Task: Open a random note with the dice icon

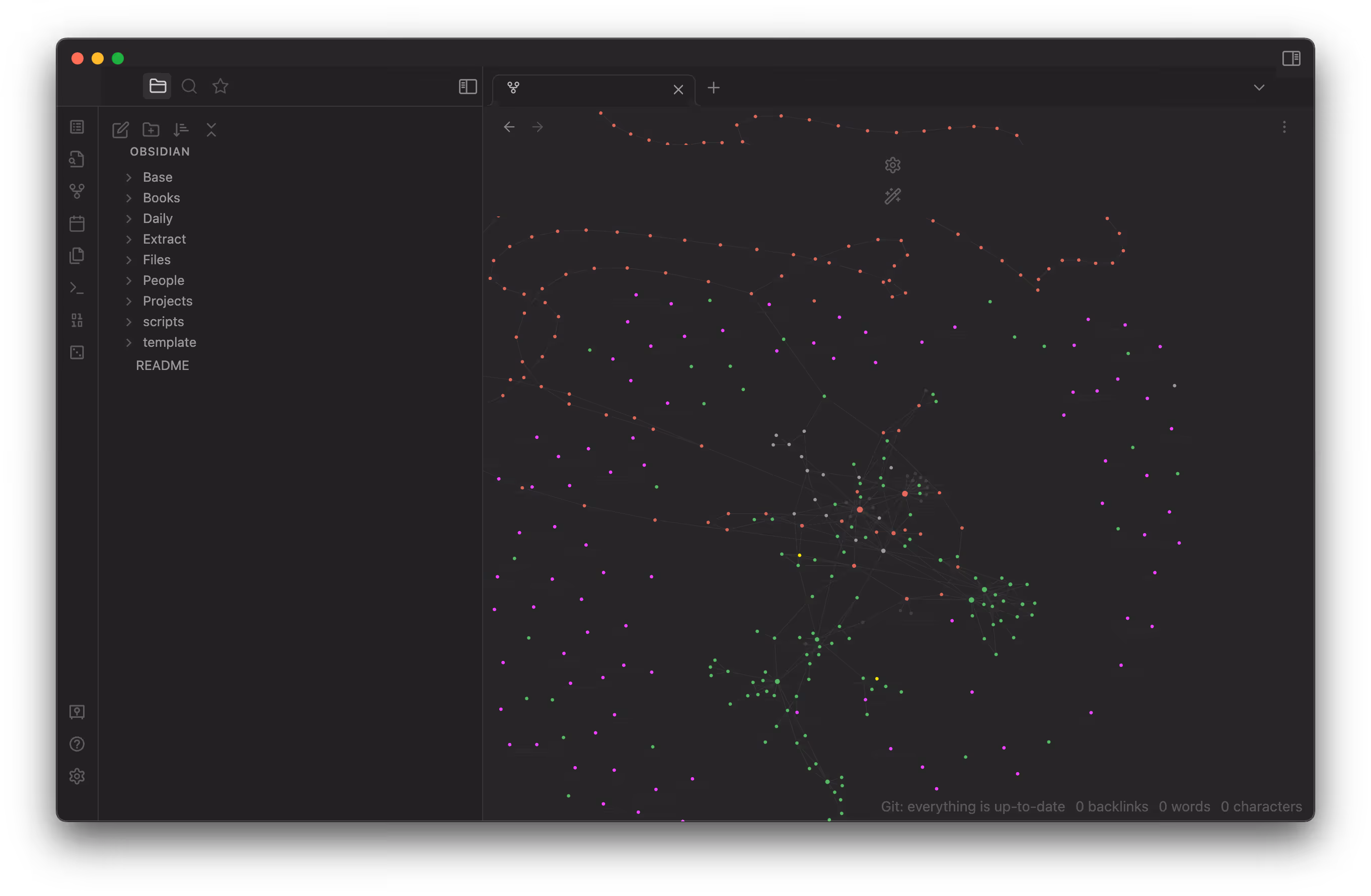Action: 77,352
